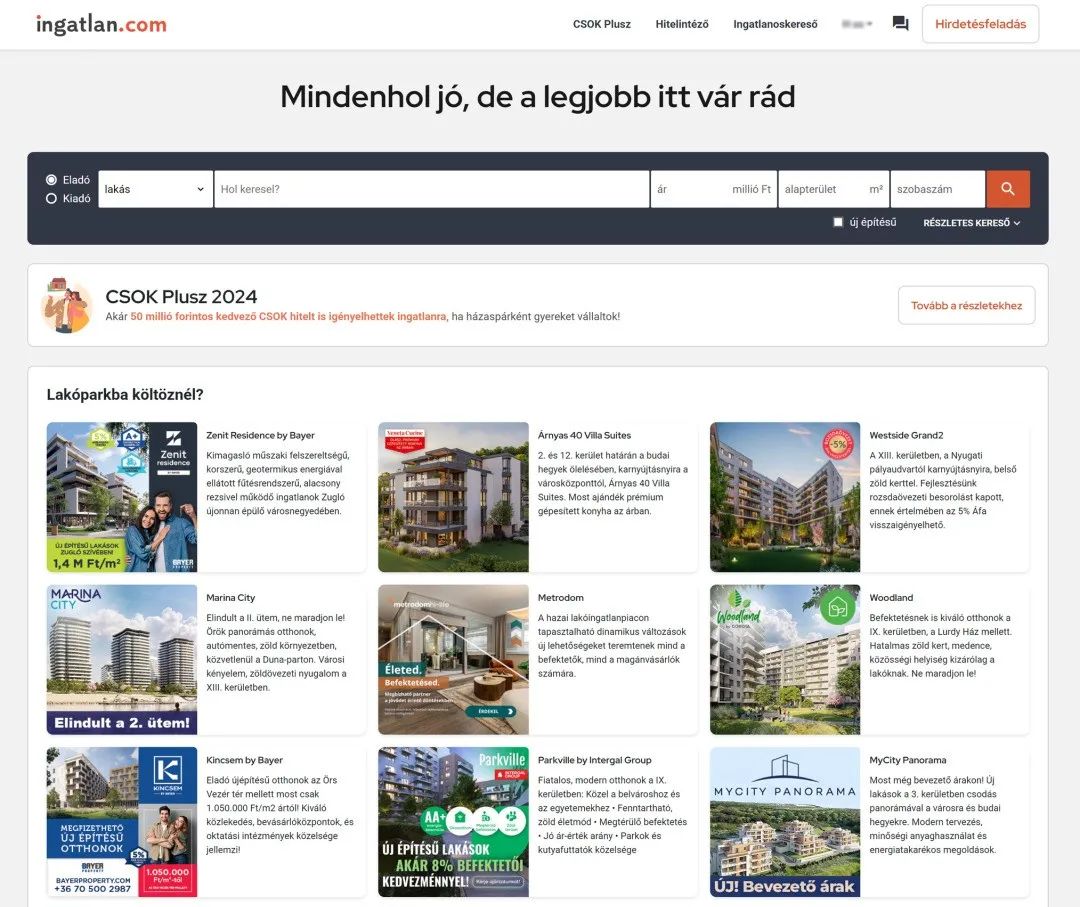The width and height of the screenshot is (1080, 907).
Task: Select the Kiadó radio button
Action: (x=52, y=199)
